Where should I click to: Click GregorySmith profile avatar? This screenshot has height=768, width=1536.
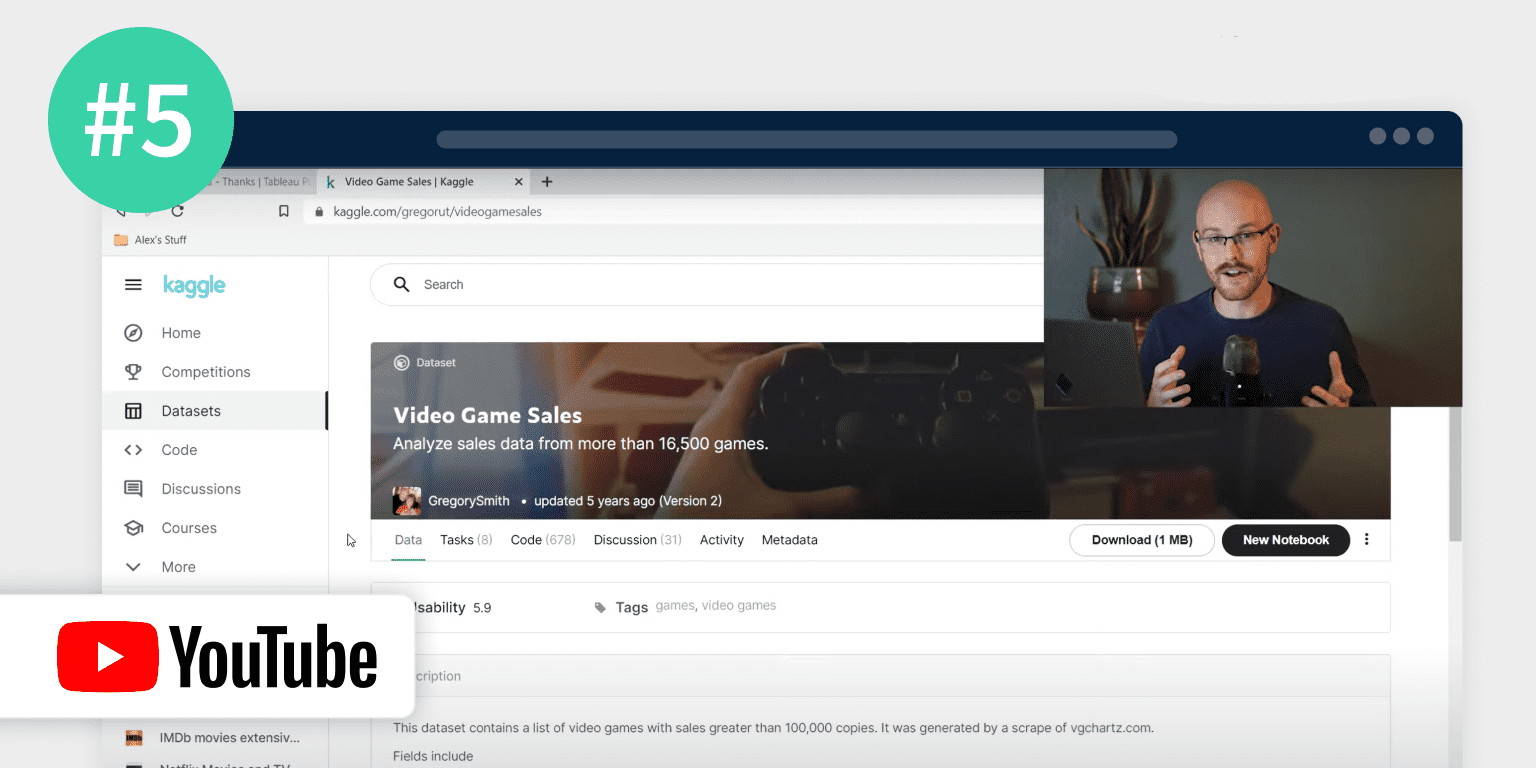(407, 501)
